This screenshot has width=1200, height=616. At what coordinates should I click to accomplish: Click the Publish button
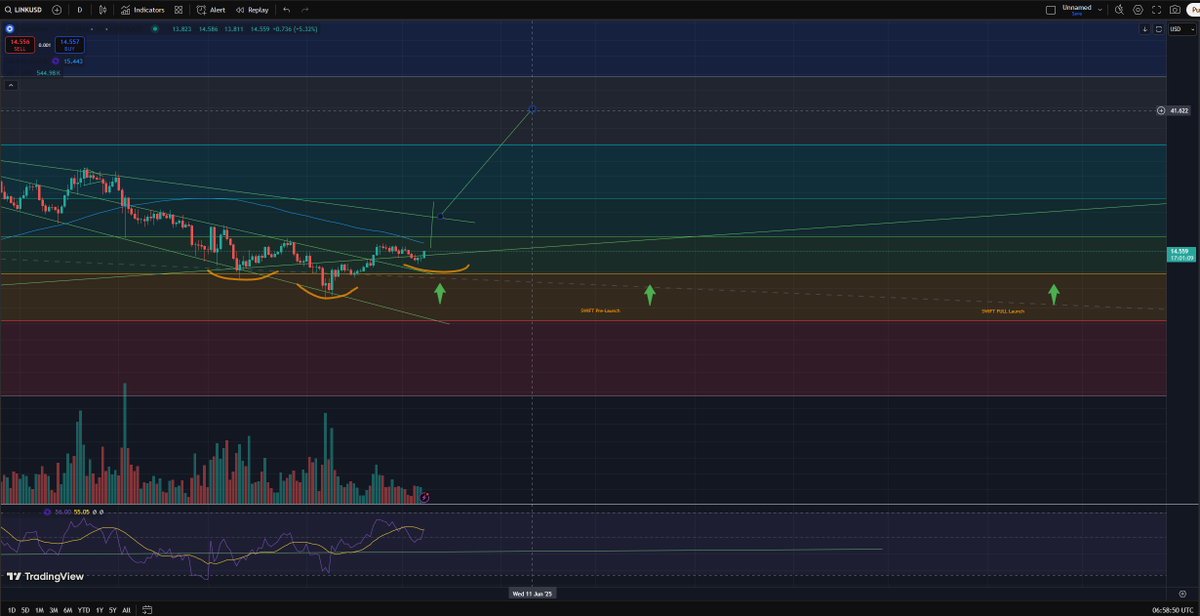click(x=1193, y=9)
